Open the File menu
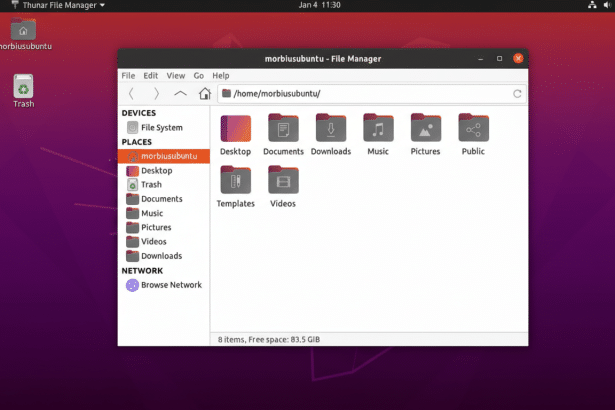The height and width of the screenshot is (410, 615). (128, 76)
